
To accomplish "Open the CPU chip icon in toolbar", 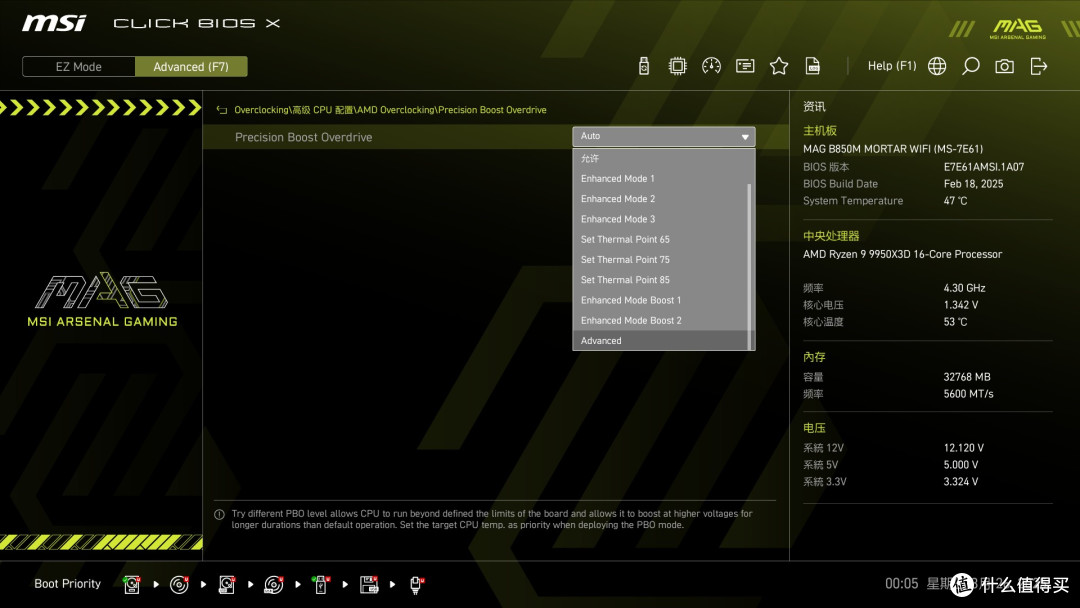I will (678, 66).
